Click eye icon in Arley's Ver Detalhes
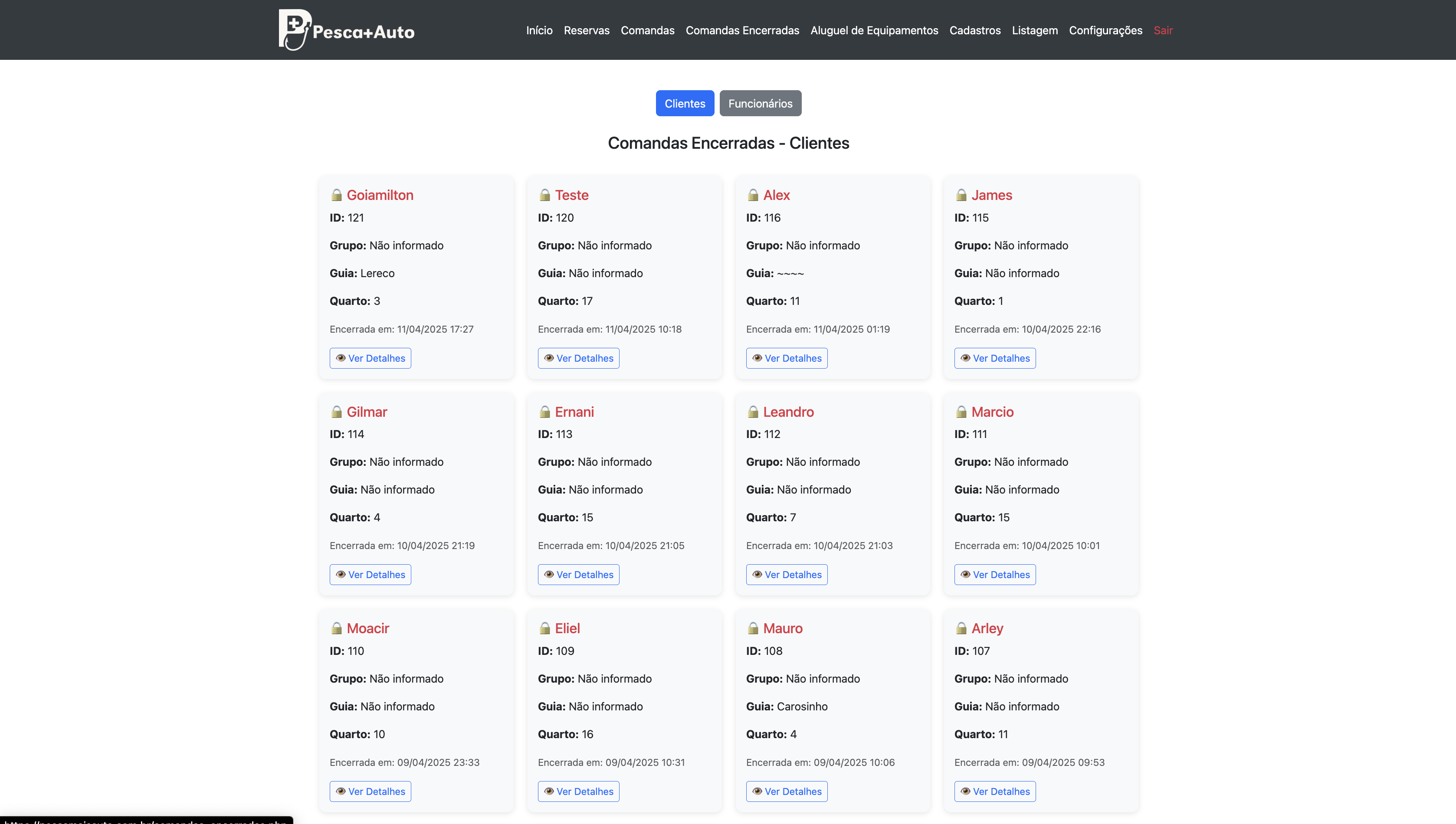This screenshot has height=824, width=1456. click(x=965, y=791)
